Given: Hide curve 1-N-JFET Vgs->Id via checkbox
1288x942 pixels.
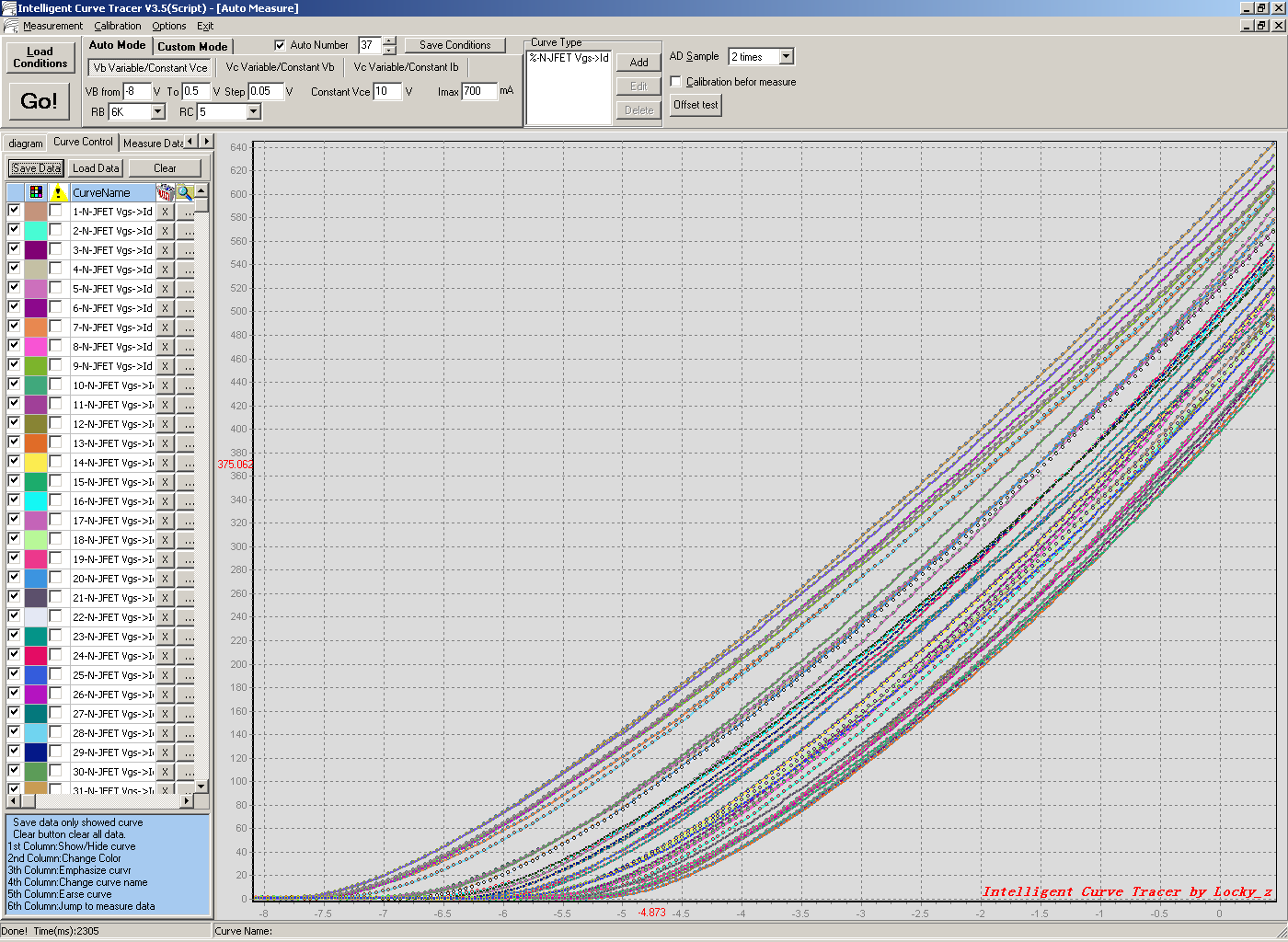Looking at the screenshot, I should click(x=14, y=211).
